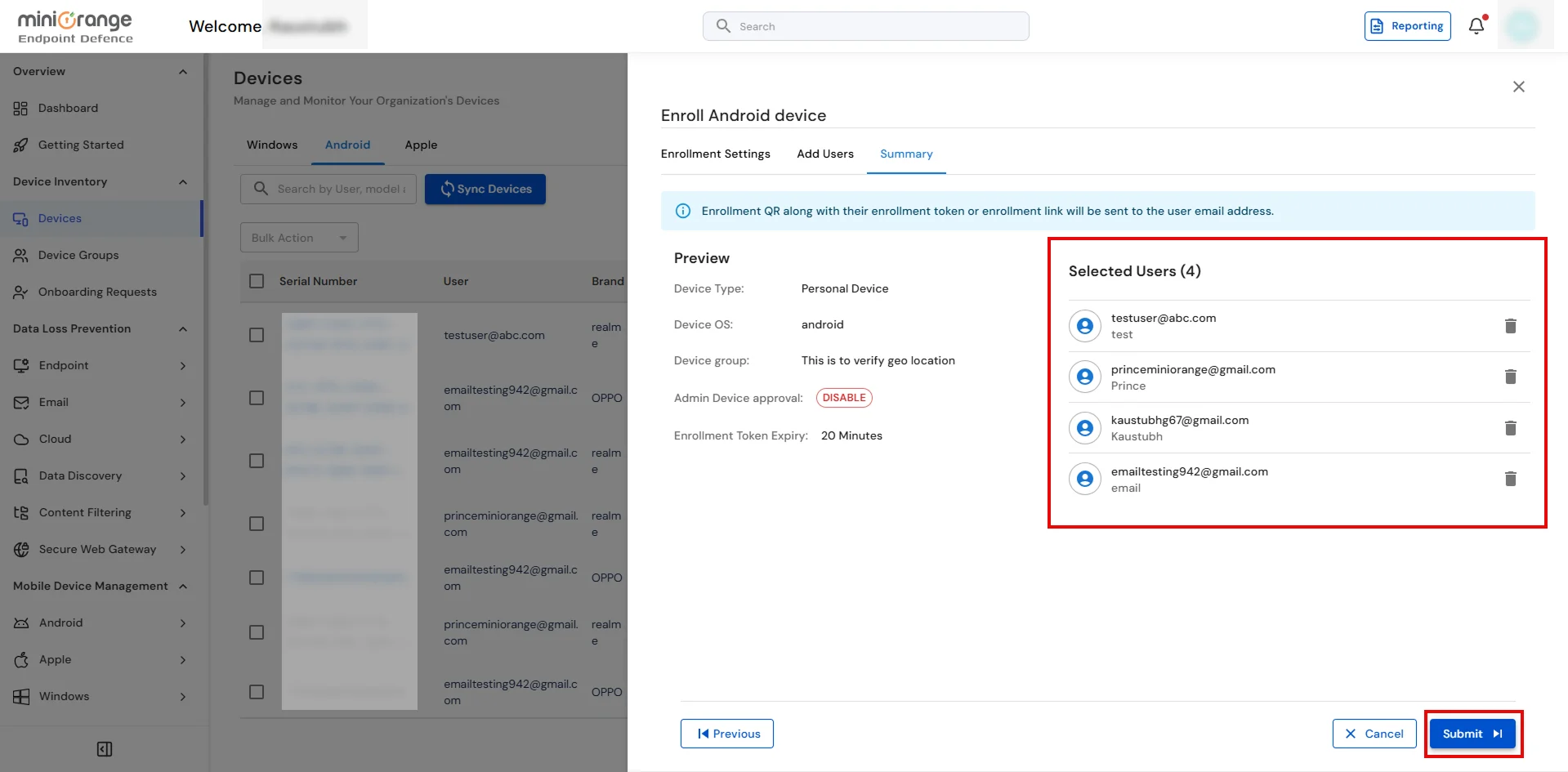The image size is (1568, 772).
Task: Collapse the Mobile Device Management section
Action: (183, 587)
